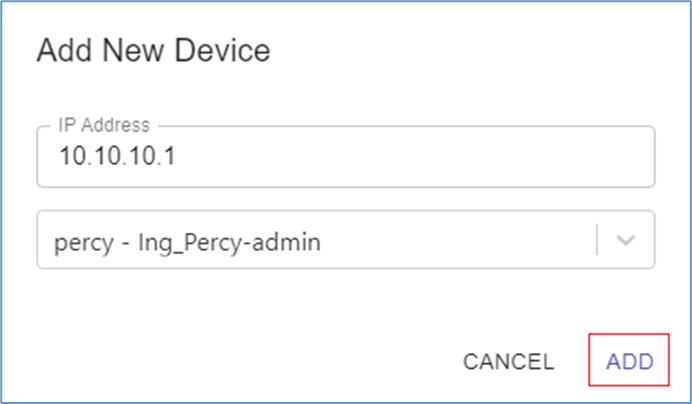Click the ADD button
This screenshot has width=692, height=404.
pyautogui.click(x=630, y=361)
